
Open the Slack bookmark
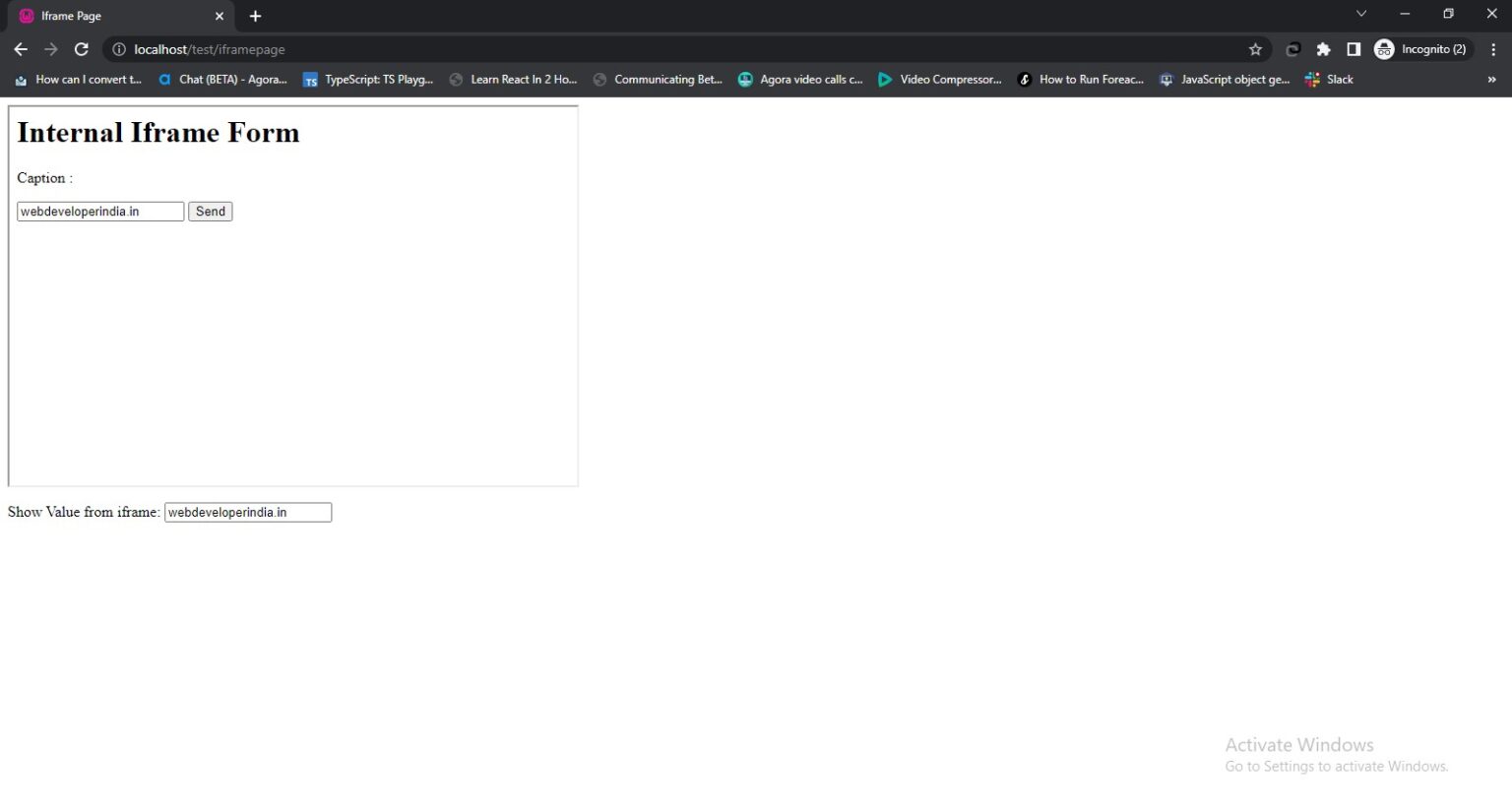click(1329, 80)
